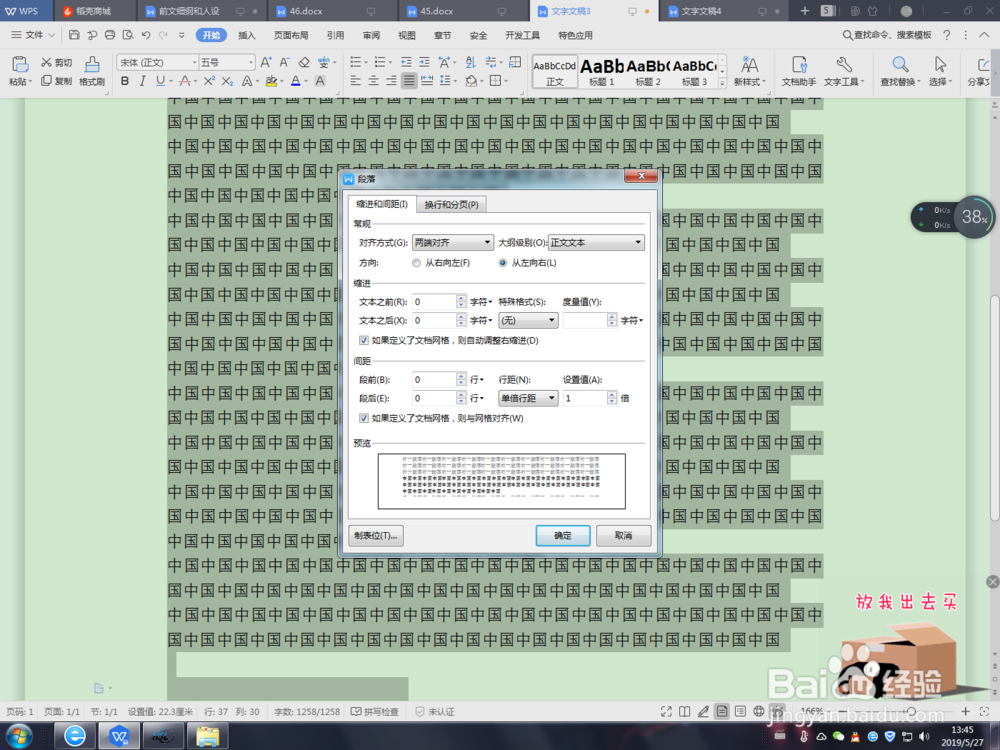This screenshot has height=750, width=1000.
Task: Click the justify alignment icon
Action: 409,81
